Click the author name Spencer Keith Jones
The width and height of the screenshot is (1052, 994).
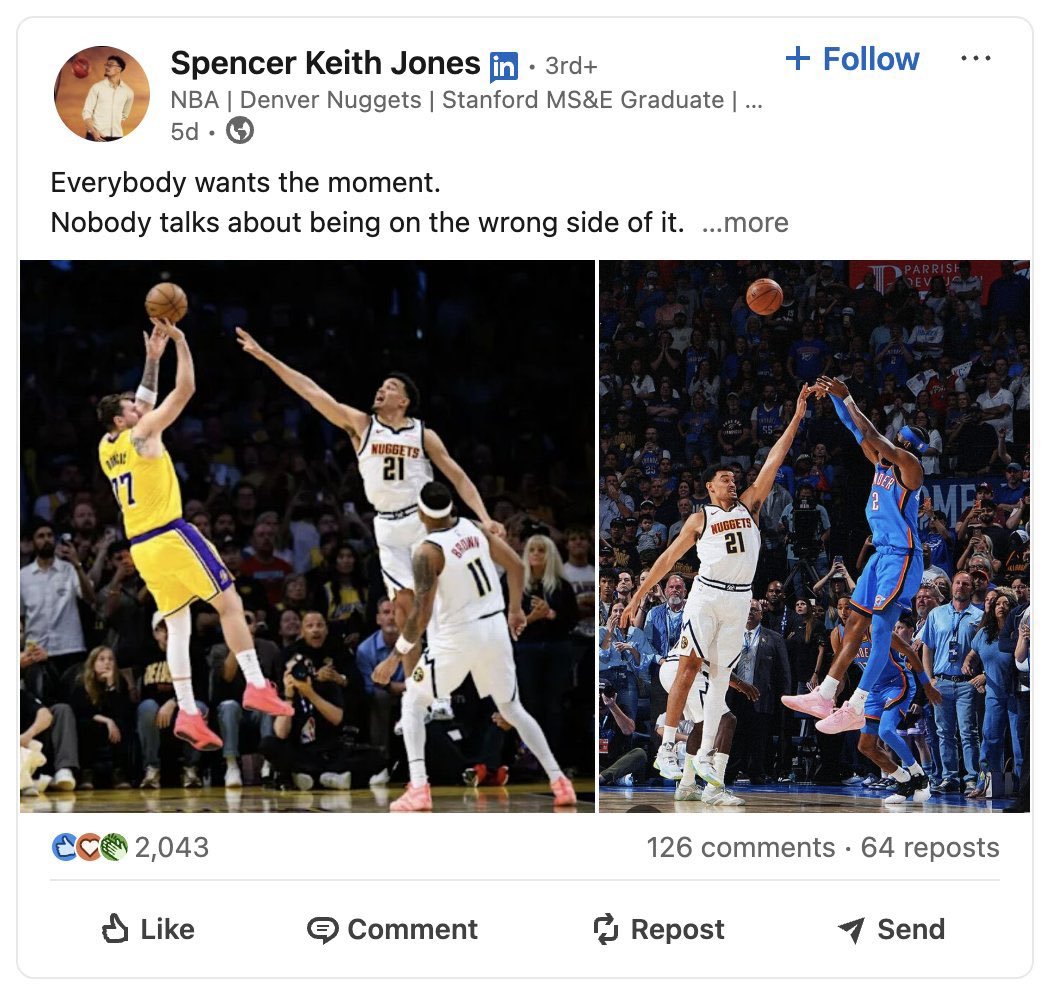click(325, 63)
